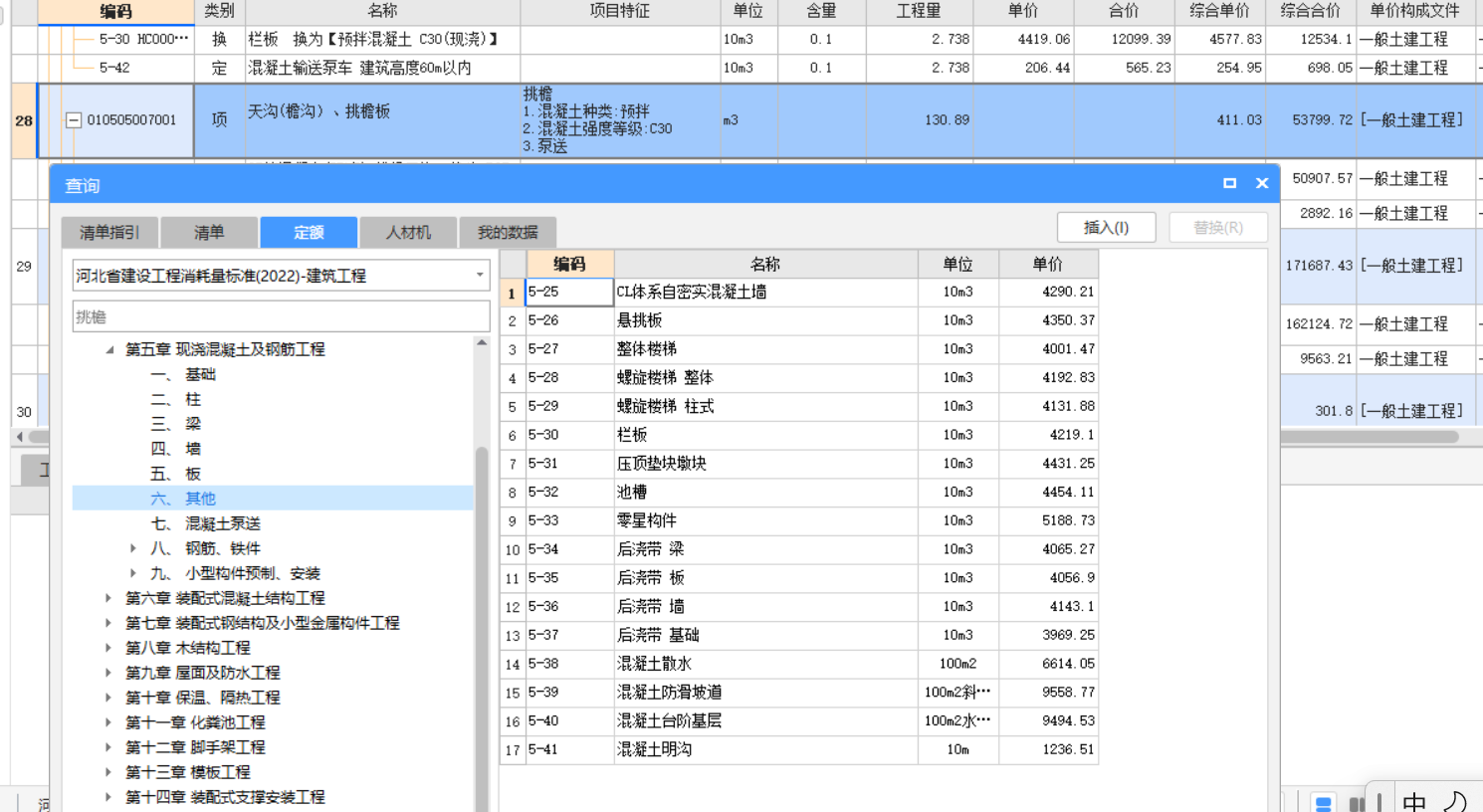Switch to the 清单指引 tab
The image size is (1483, 812).
109,232
